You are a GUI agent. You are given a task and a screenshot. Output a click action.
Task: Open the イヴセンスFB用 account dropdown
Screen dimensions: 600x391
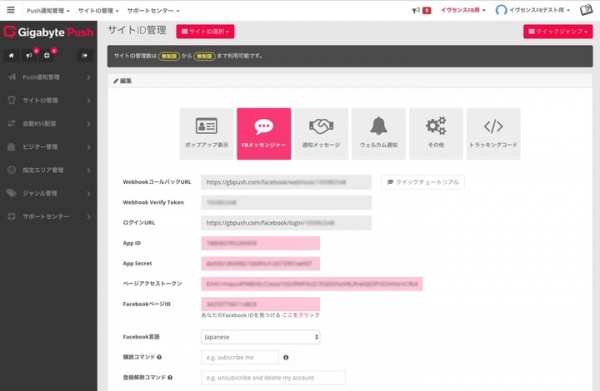tap(463, 10)
